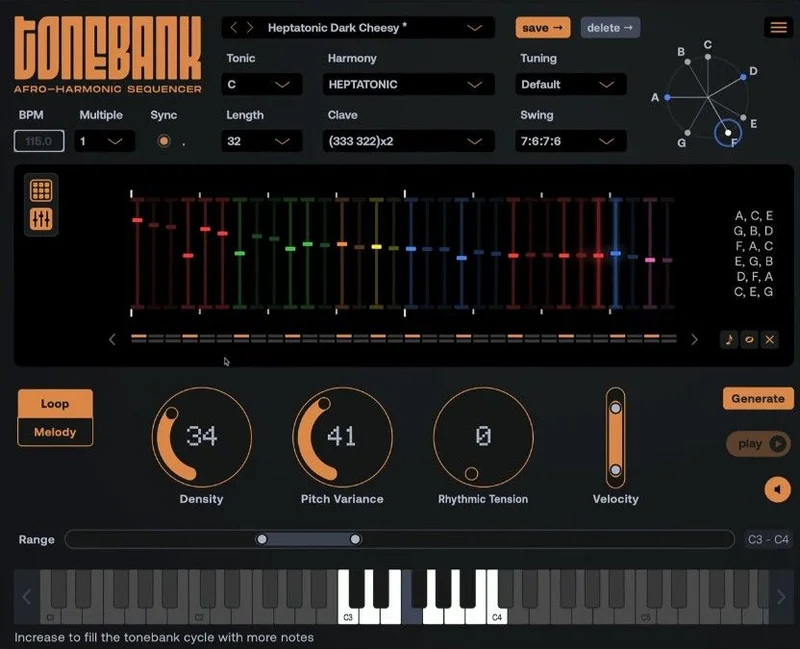Go to the previous preset

click(x=233, y=28)
